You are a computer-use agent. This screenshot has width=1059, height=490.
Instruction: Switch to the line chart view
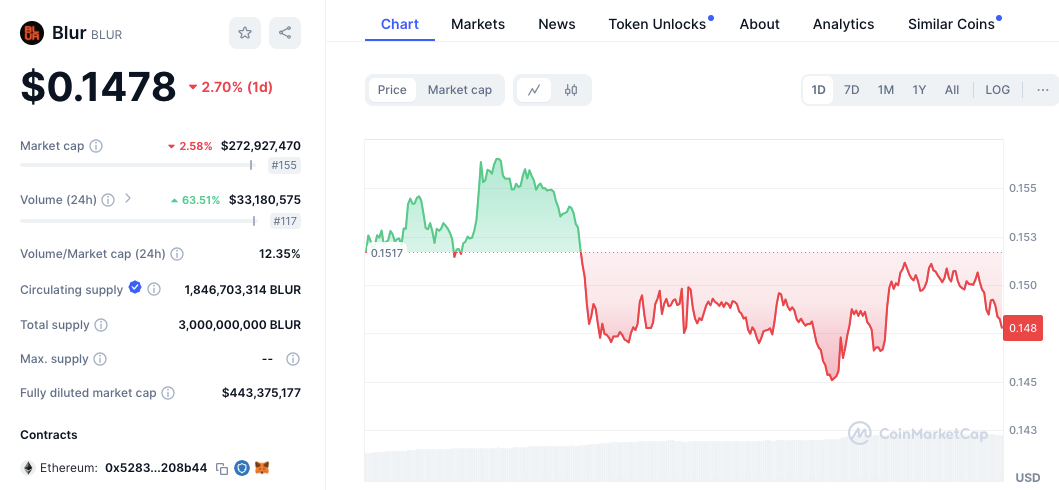(534, 90)
